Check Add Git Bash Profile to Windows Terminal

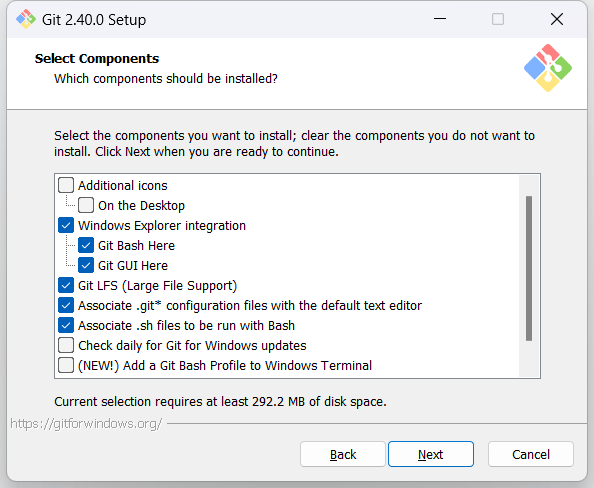[66, 366]
